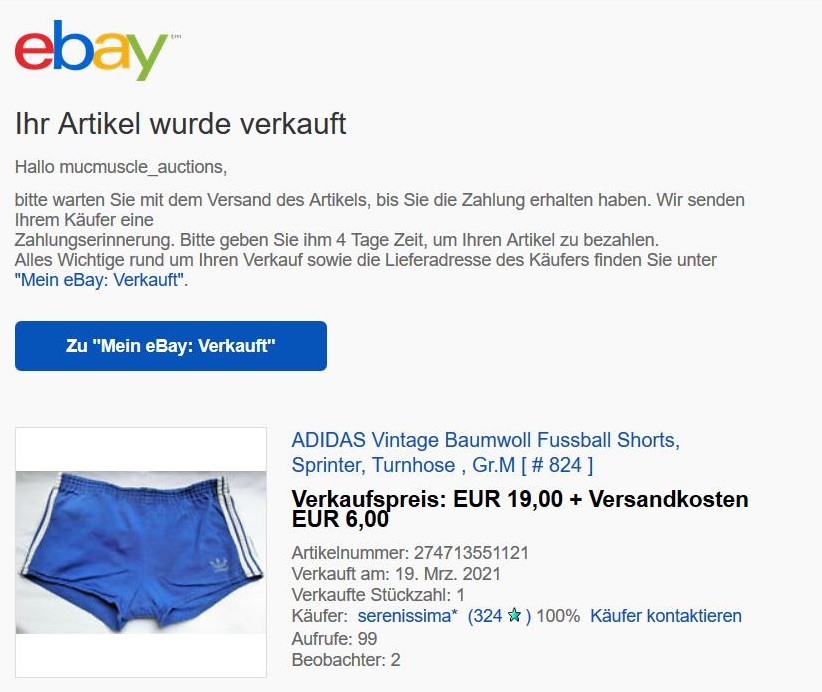822x692 pixels.
Task: Click the Zahlungserinnerung sentence in the message
Action: pos(337,240)
